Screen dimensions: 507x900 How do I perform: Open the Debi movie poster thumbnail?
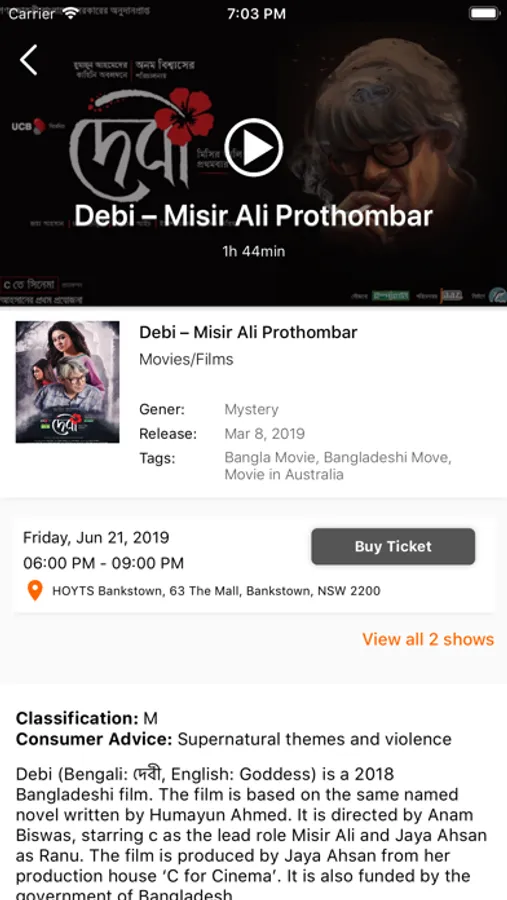click(x=68, y=382)
